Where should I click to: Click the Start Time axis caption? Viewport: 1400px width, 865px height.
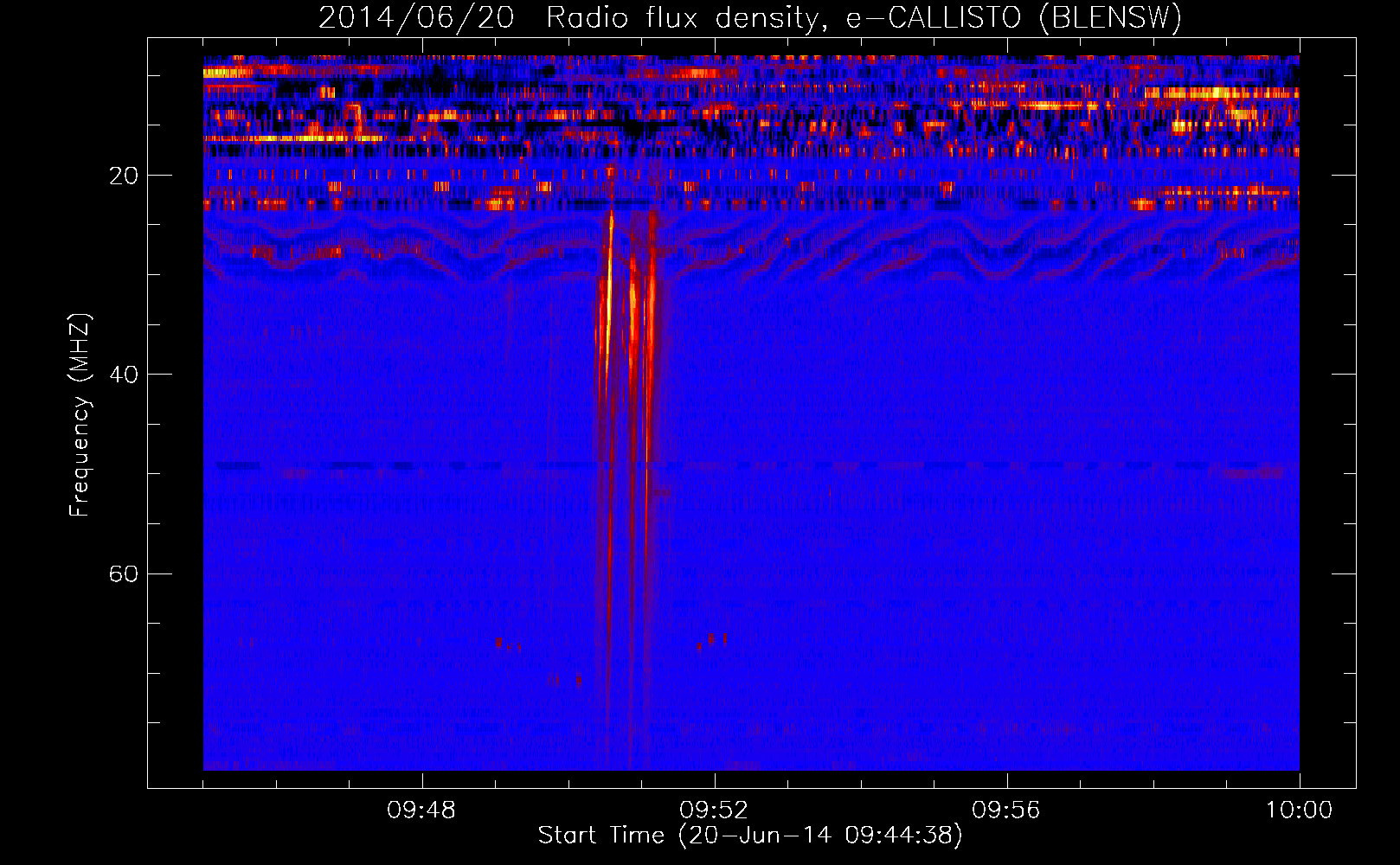tap(750, 836)
